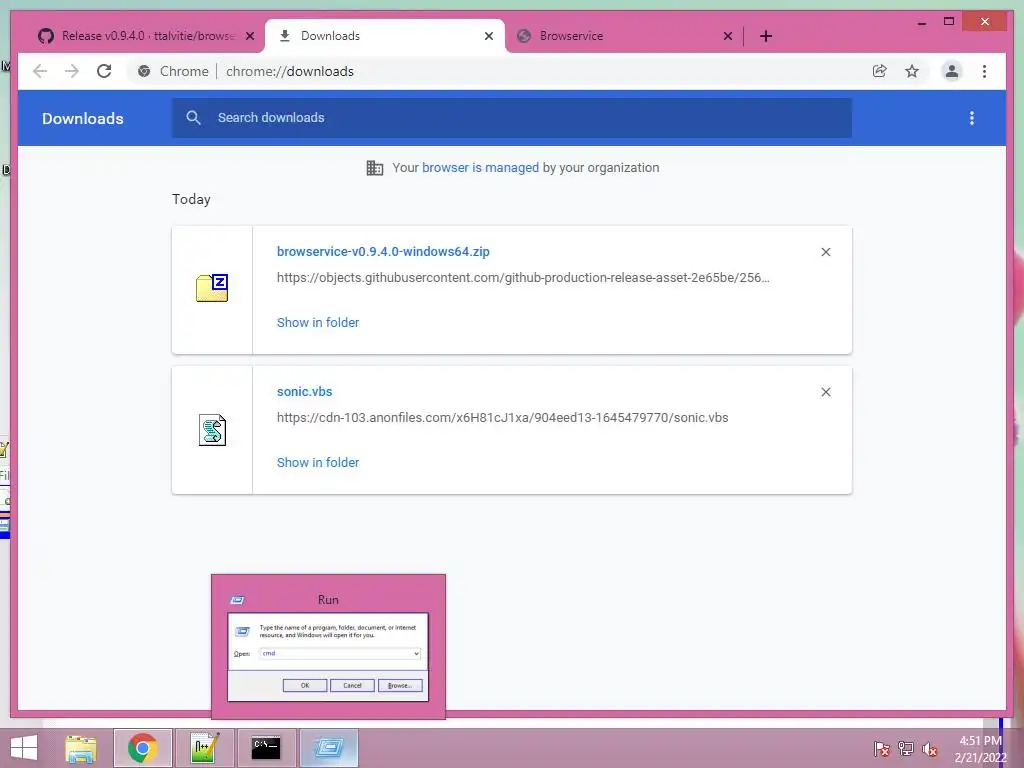Close the Release v0.9.4.0 tab

click(x=249, y=36)
